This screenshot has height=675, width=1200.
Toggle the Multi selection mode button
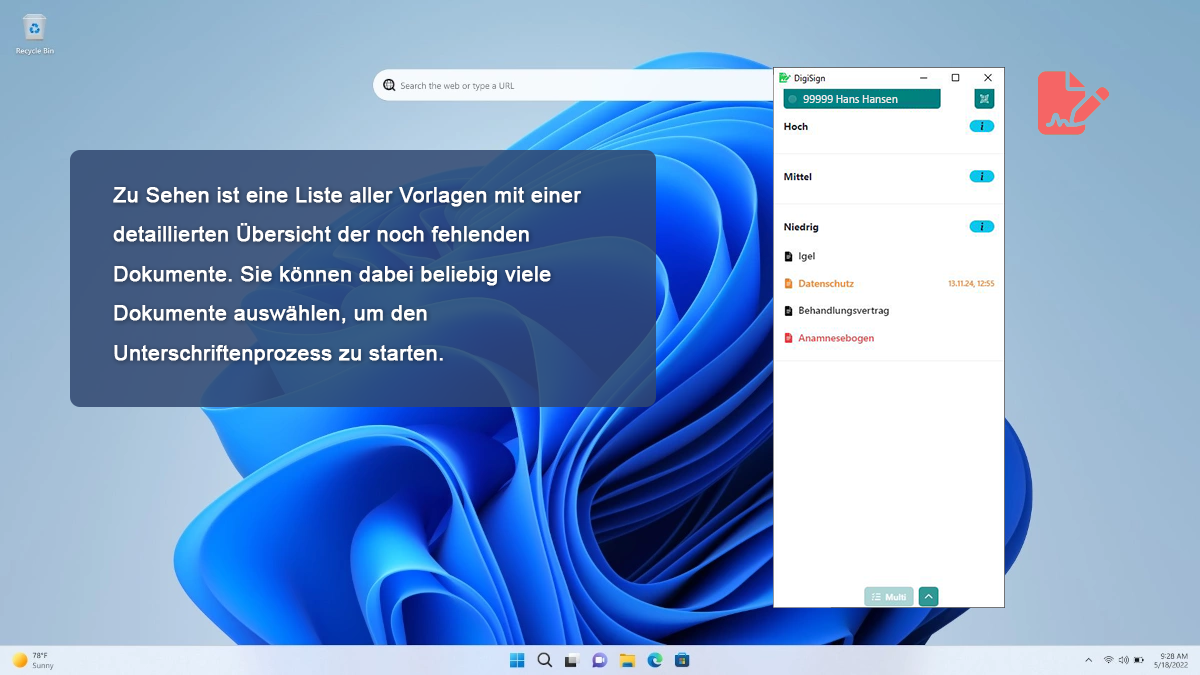889,597
